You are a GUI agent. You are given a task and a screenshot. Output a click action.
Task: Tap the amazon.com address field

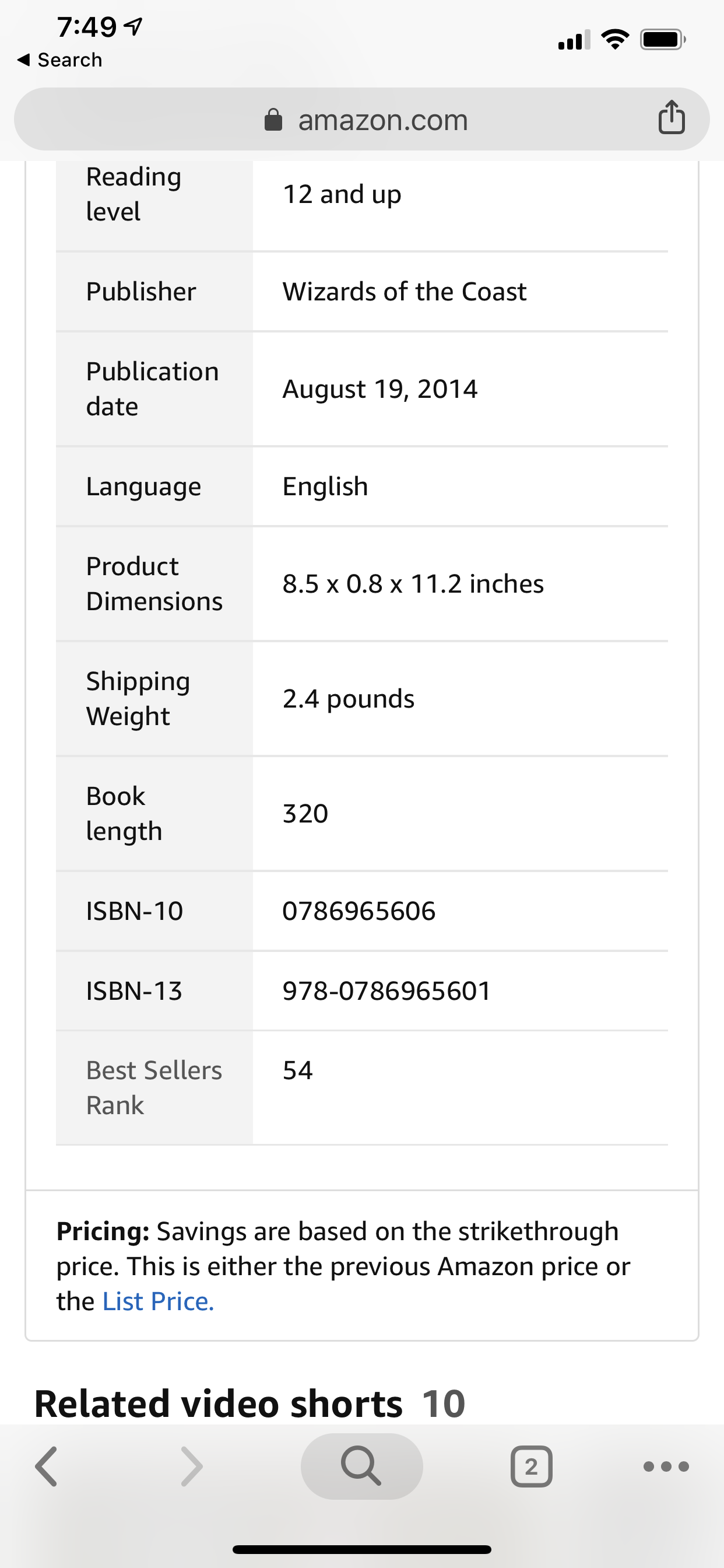click(361, 120)
